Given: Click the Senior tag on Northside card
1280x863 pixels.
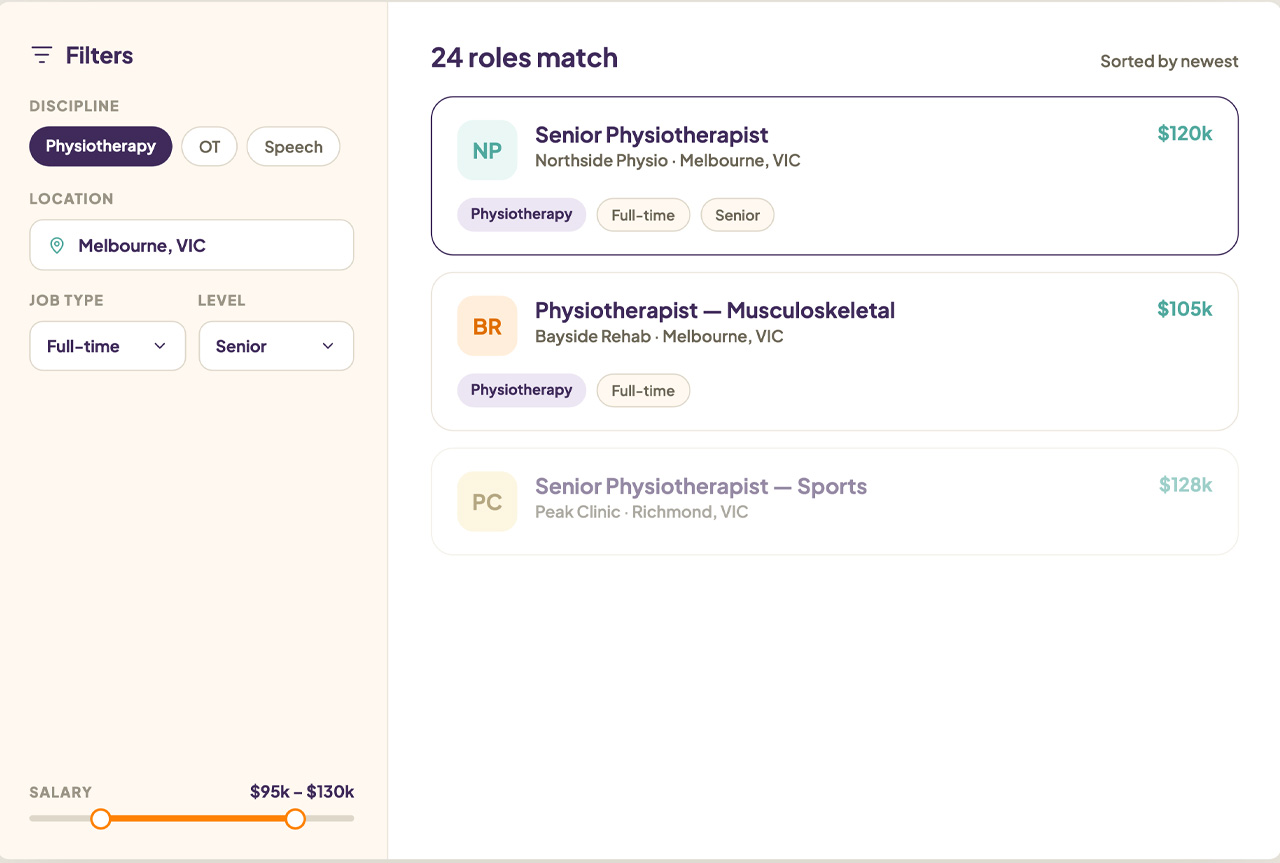Looking at the screenshot, I should tap(737, 215).
